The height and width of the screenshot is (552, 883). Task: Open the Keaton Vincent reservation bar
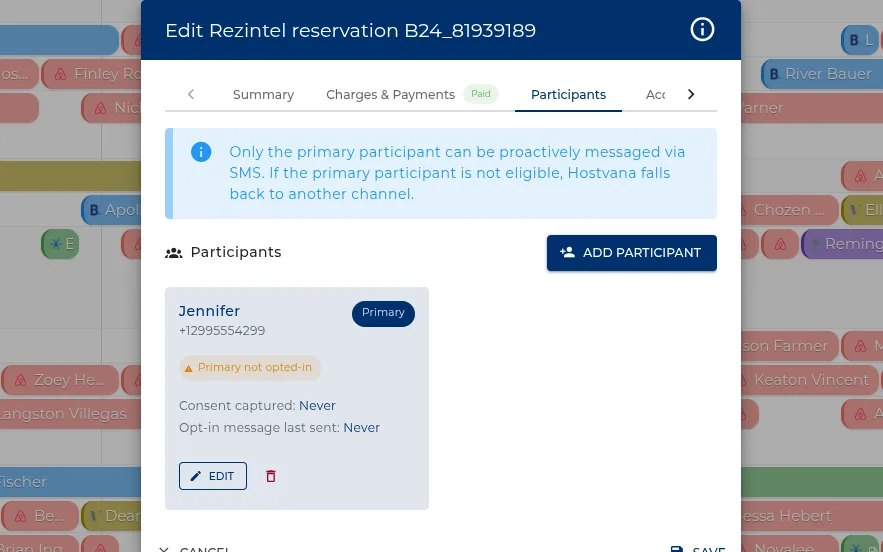pyautogui.click(x=809, y=380)
